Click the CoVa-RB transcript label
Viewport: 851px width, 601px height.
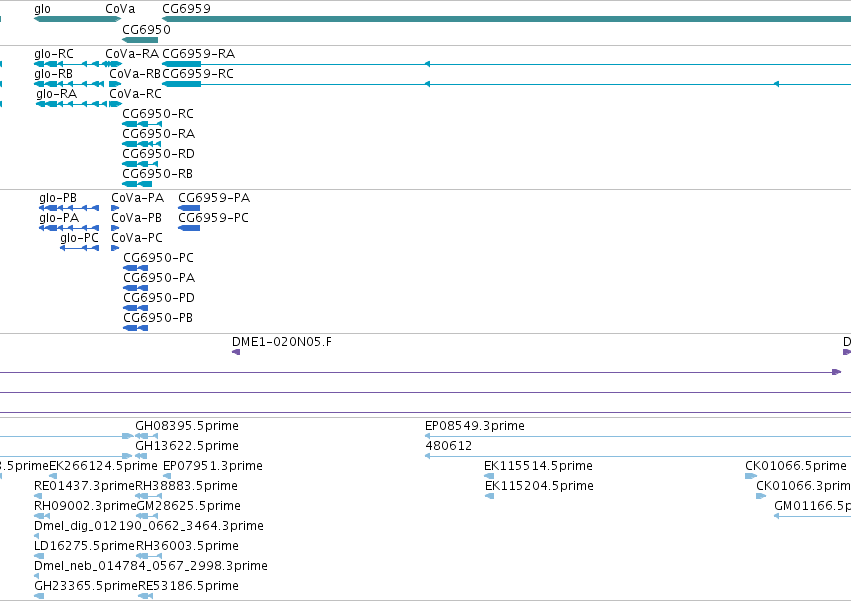pos(135,74)
